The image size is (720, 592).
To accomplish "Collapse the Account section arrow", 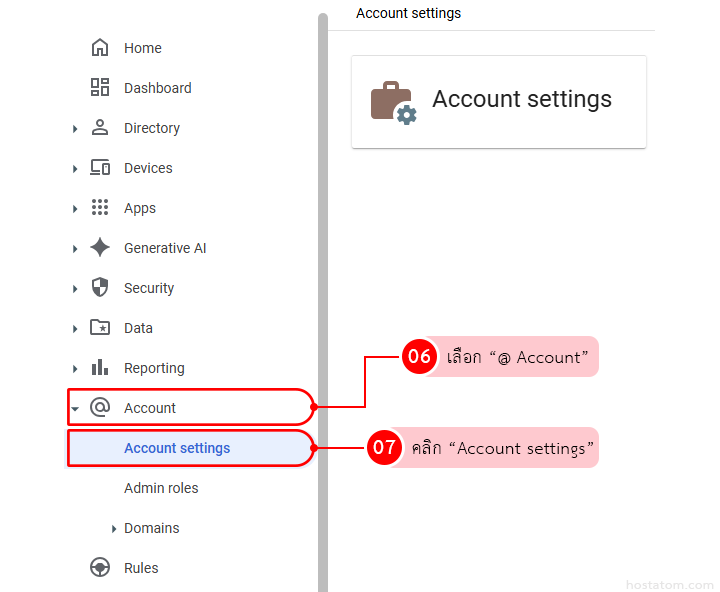I will point(75,409).
